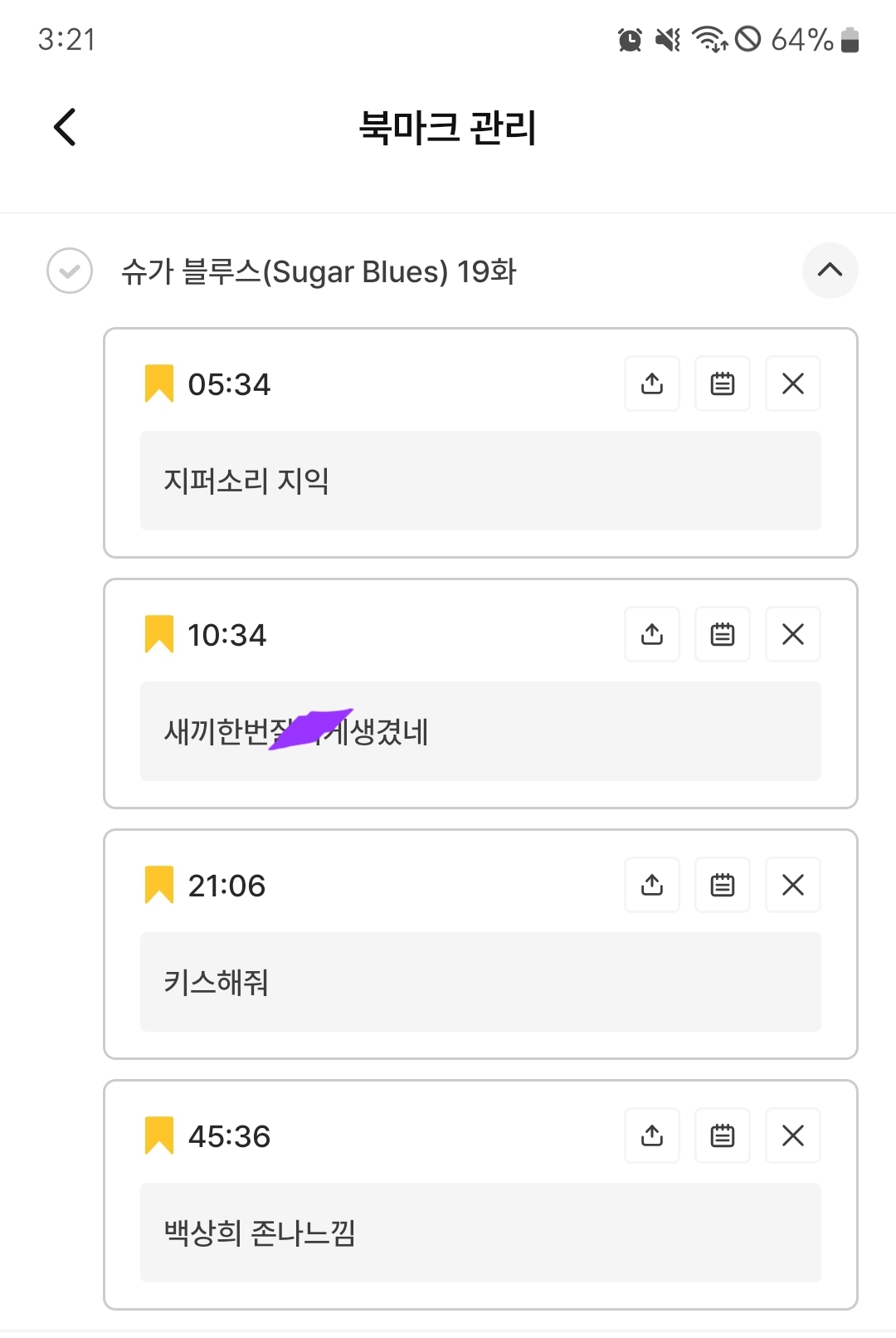Edit the memo text '키스해줘'
Image resolution: width=896 pixels, height=1338 pixels.
tap(480, 982)
